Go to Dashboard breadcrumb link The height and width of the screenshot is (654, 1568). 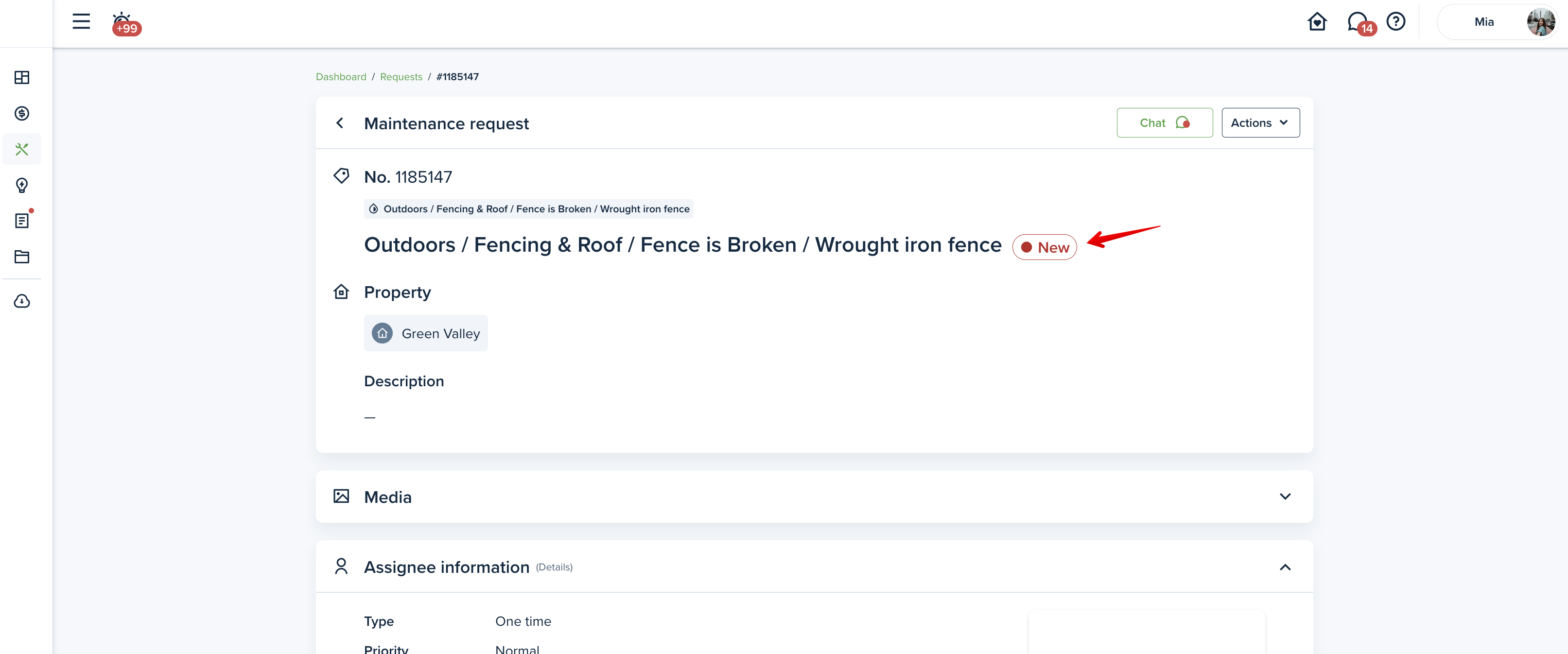pos(341,77)
